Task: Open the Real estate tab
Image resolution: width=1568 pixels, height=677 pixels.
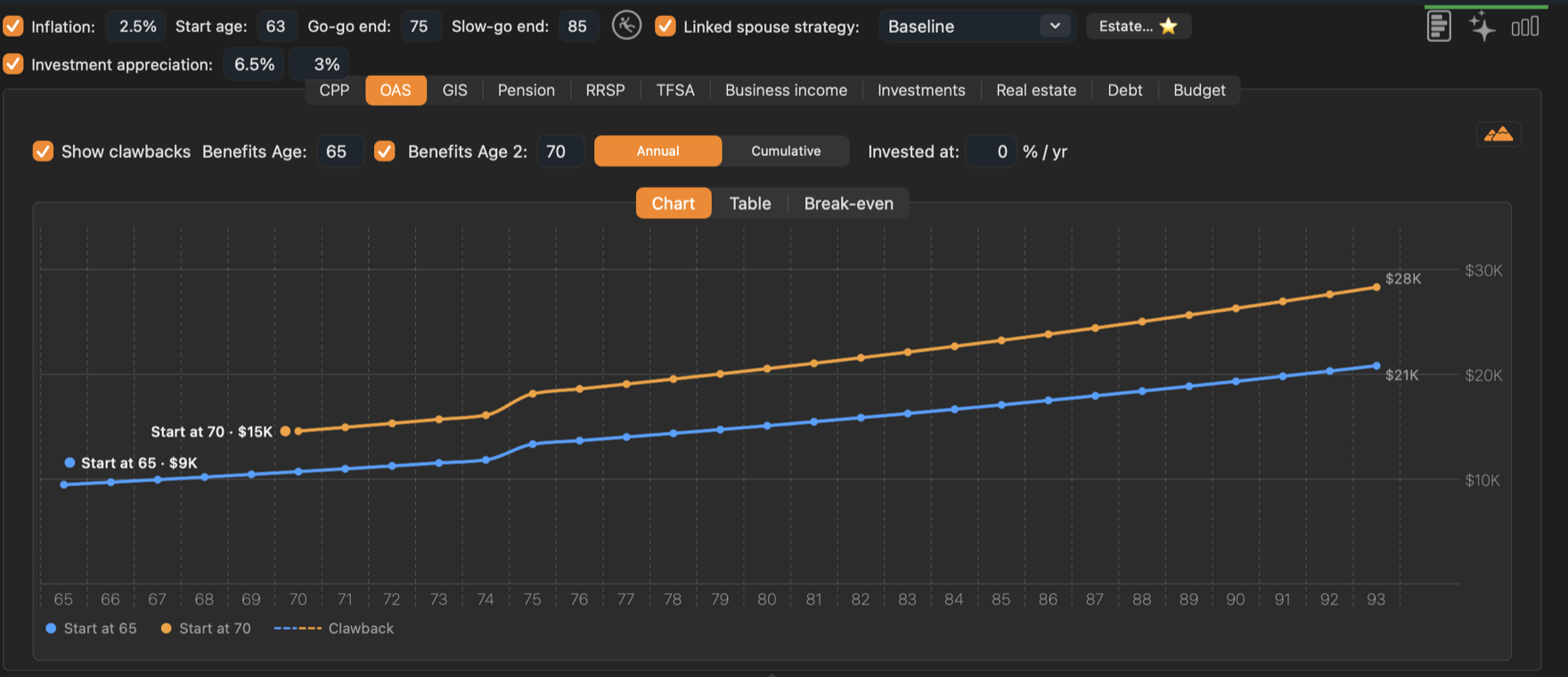Action: click(1036, 90)
